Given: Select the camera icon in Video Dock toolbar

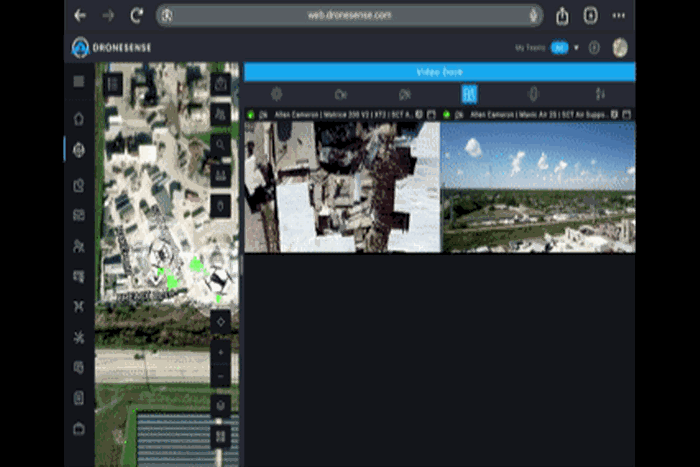Looking at the screenshot, I should pyautogui.click(x=341, y=94).
